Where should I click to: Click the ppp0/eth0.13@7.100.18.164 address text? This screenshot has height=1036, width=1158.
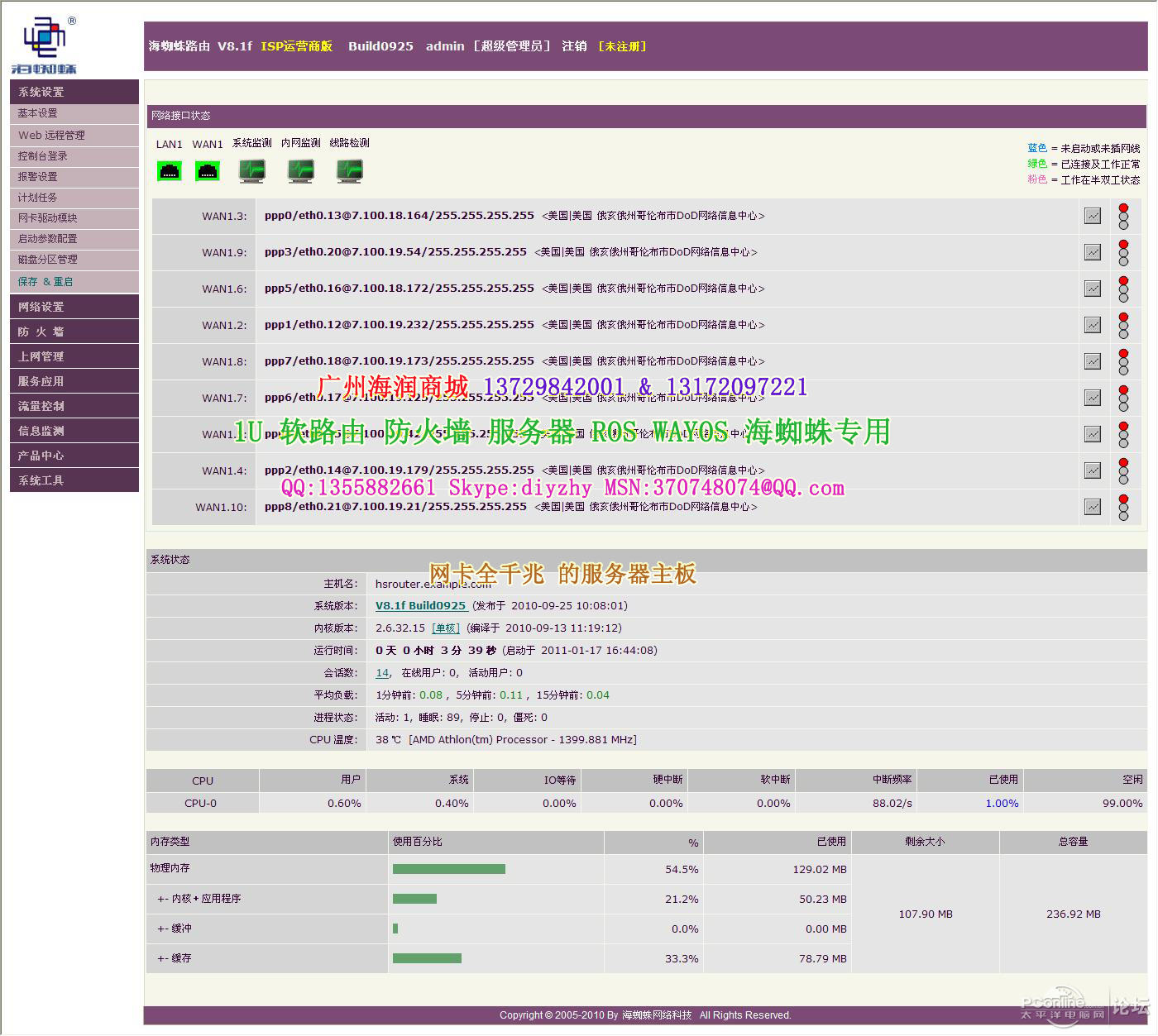coord(400,216)
